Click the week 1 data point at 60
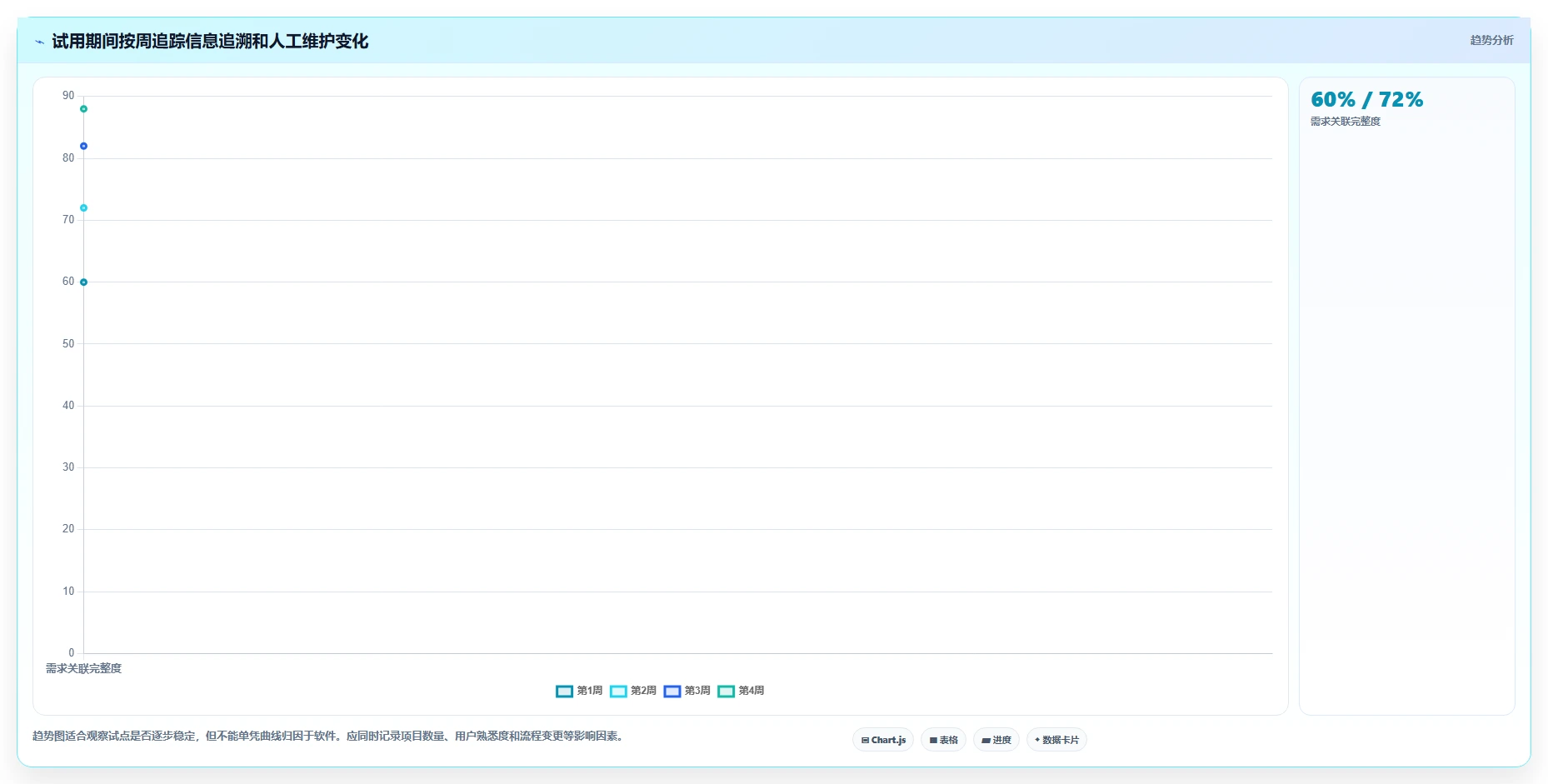Screen dimensions: 1548x784 [83, 282]
